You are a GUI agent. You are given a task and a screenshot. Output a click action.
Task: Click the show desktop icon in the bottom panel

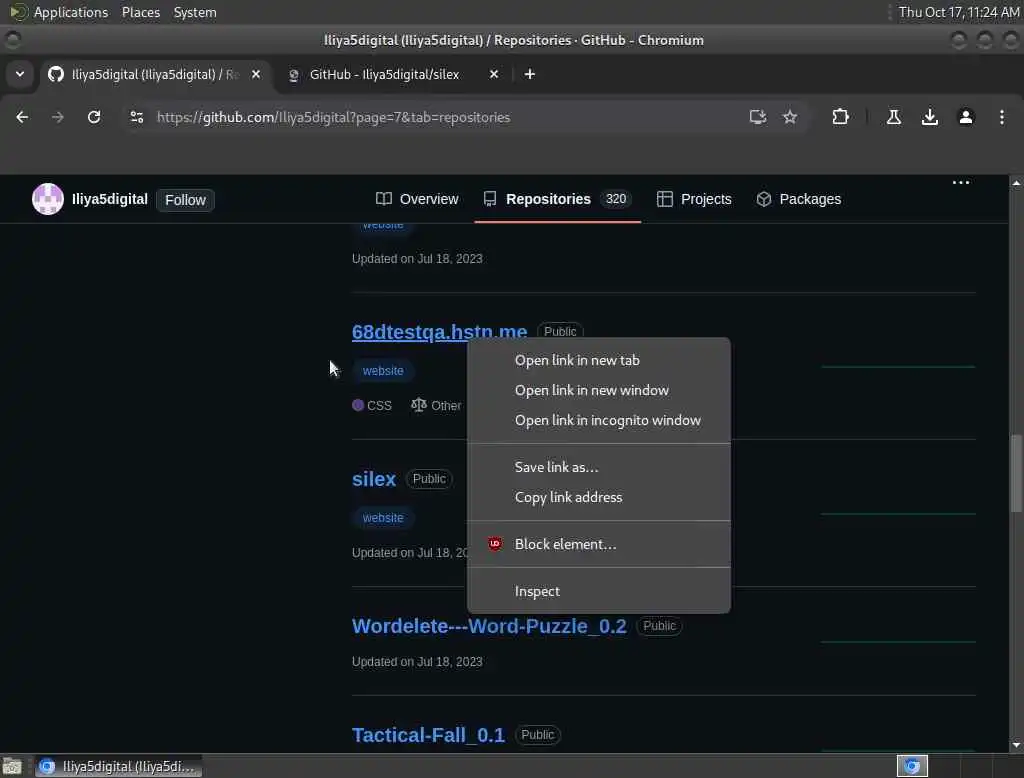tap(12, 766)
